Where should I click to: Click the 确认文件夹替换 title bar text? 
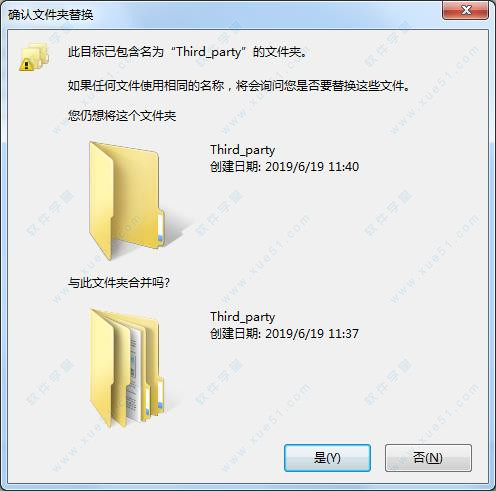pyautogui.click(x=51, y=15)
